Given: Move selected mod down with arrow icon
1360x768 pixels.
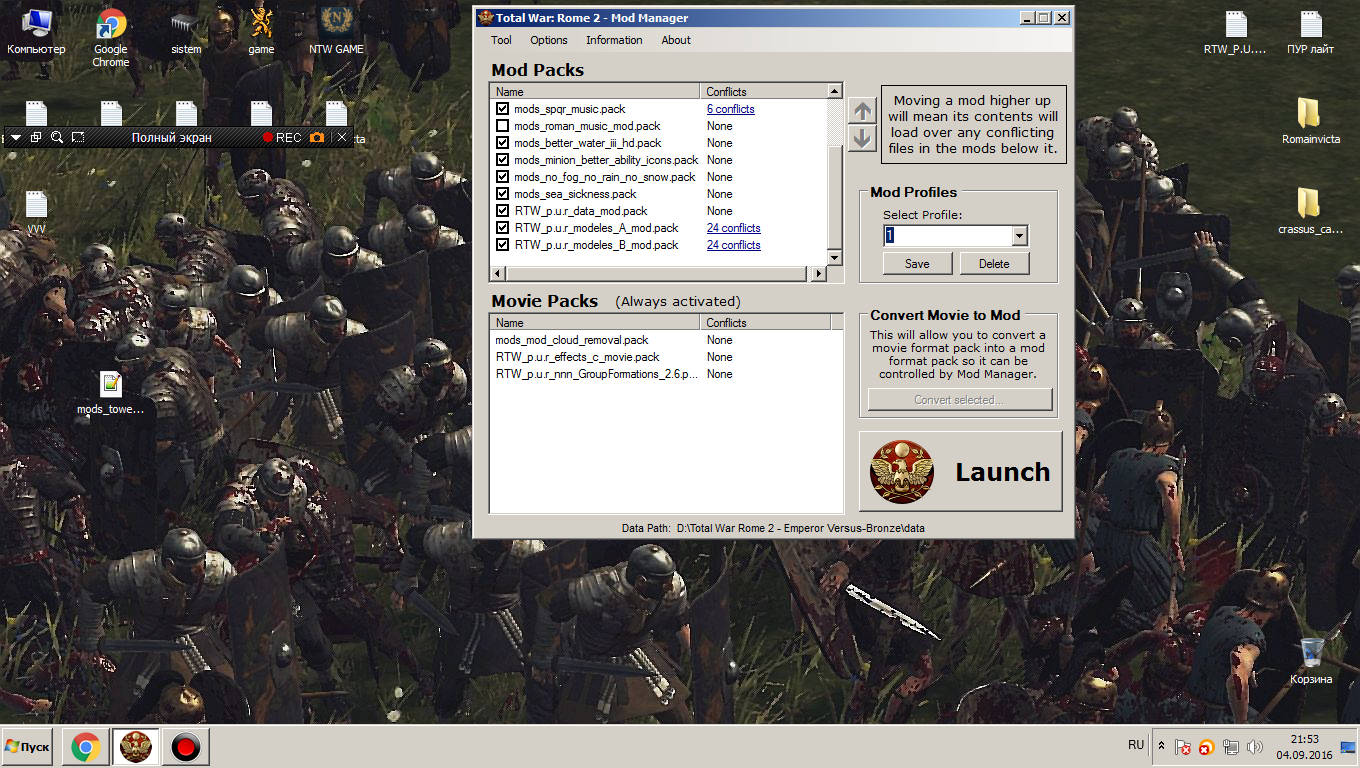Looking at the screenshot, I should pos(862,139).
